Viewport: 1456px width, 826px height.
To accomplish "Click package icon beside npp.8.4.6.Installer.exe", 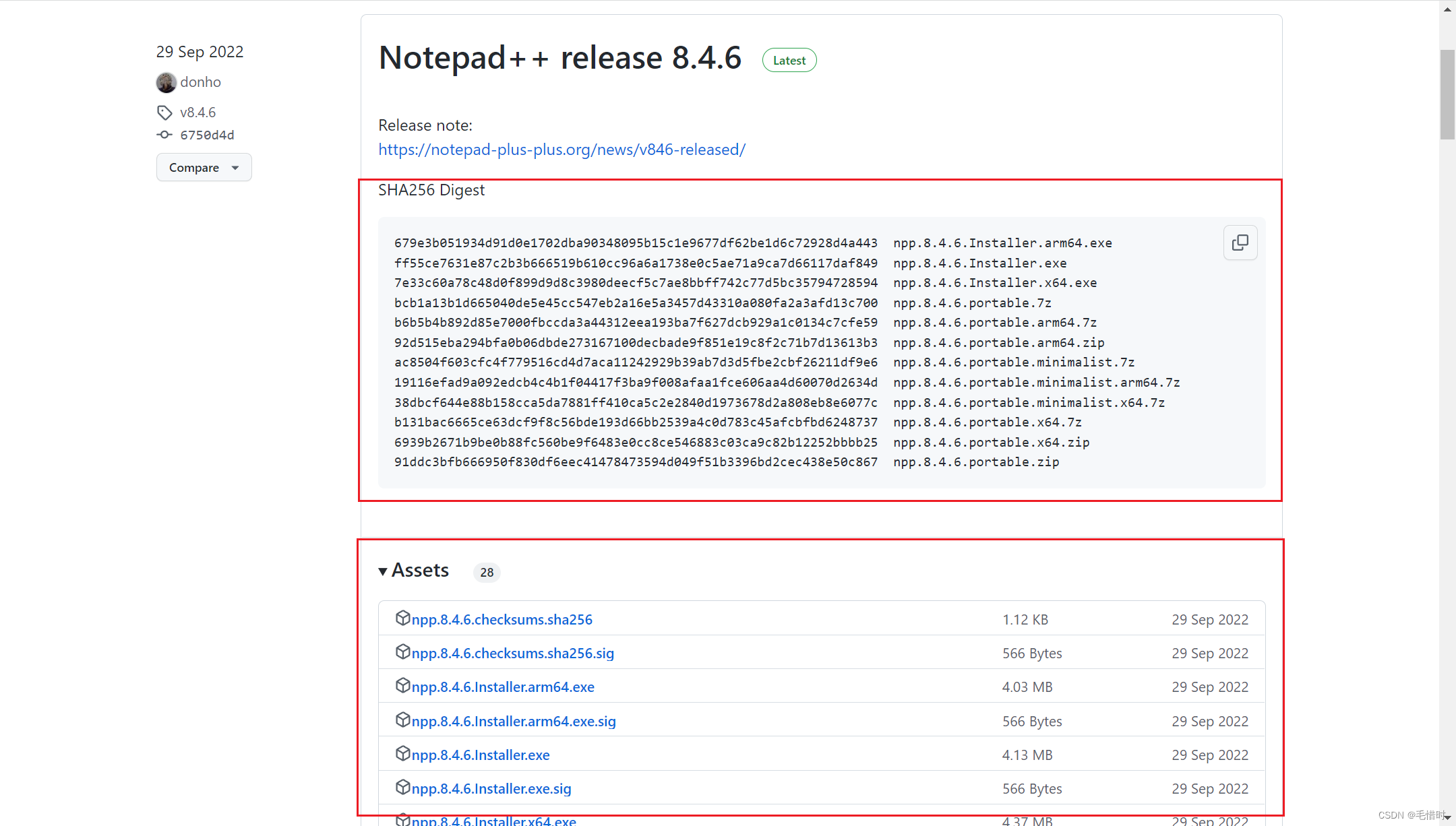I will tap(402, 753).
